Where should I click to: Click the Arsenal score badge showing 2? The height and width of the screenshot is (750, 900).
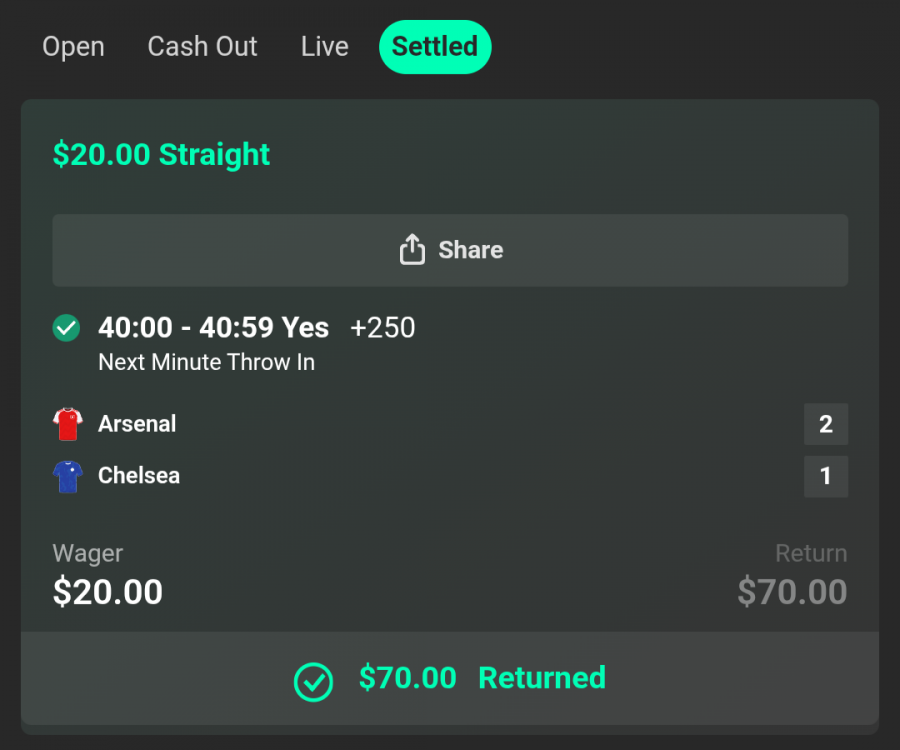tap(826, 423)
